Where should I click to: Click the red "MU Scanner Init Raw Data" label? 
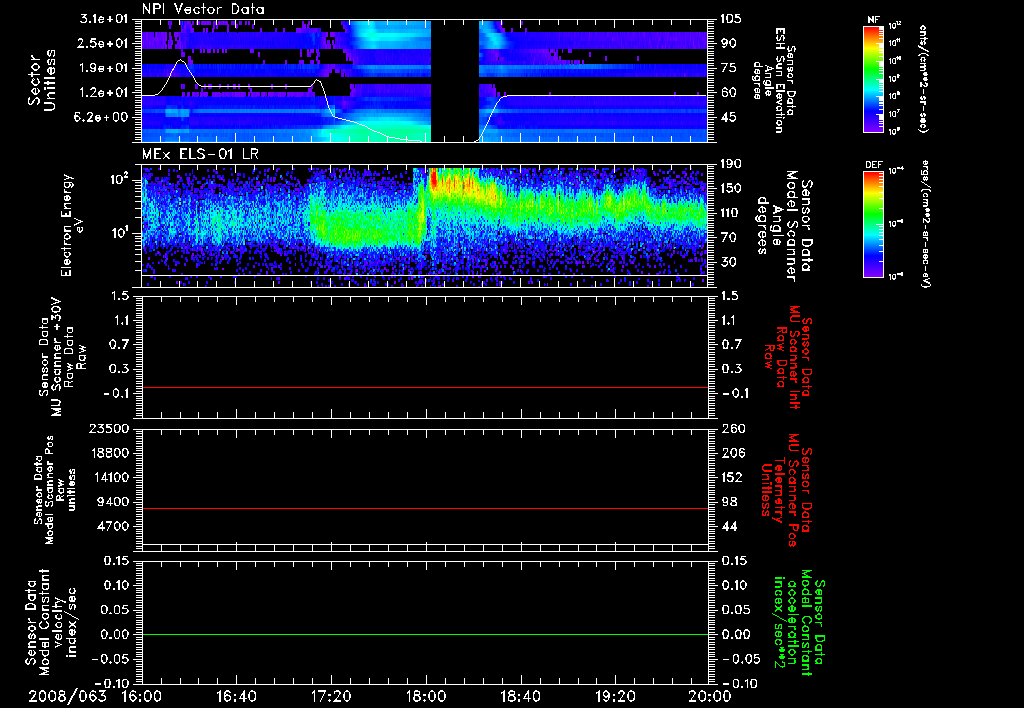point(788,357)
